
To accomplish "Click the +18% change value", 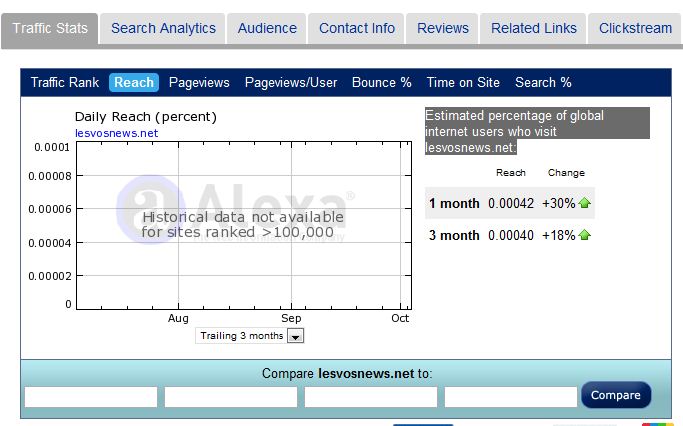I will (x=558, y=236).
